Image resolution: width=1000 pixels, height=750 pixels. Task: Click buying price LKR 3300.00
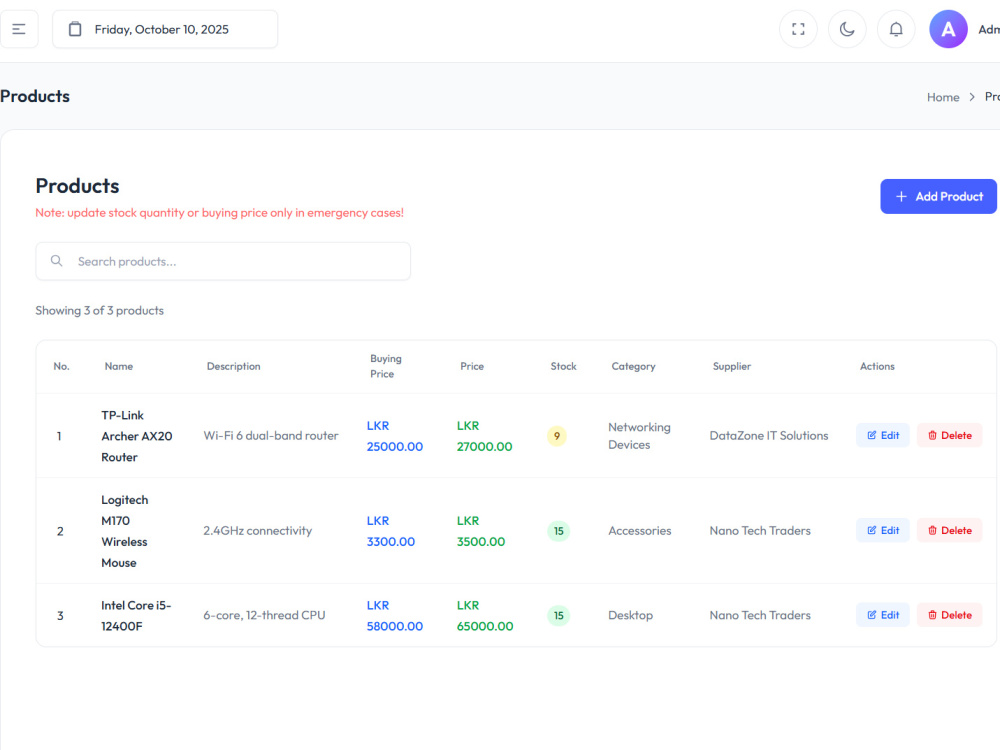pyautogui.click(x=391, y=531)
